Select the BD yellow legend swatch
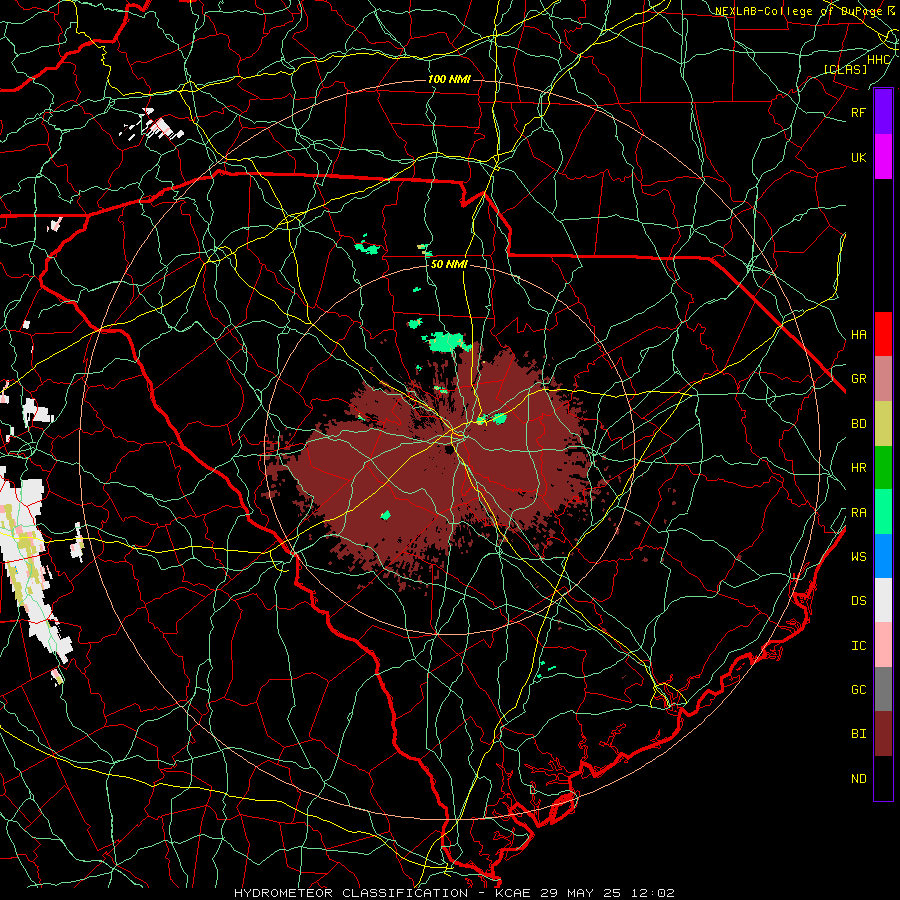900x900 pixels. 883,424
